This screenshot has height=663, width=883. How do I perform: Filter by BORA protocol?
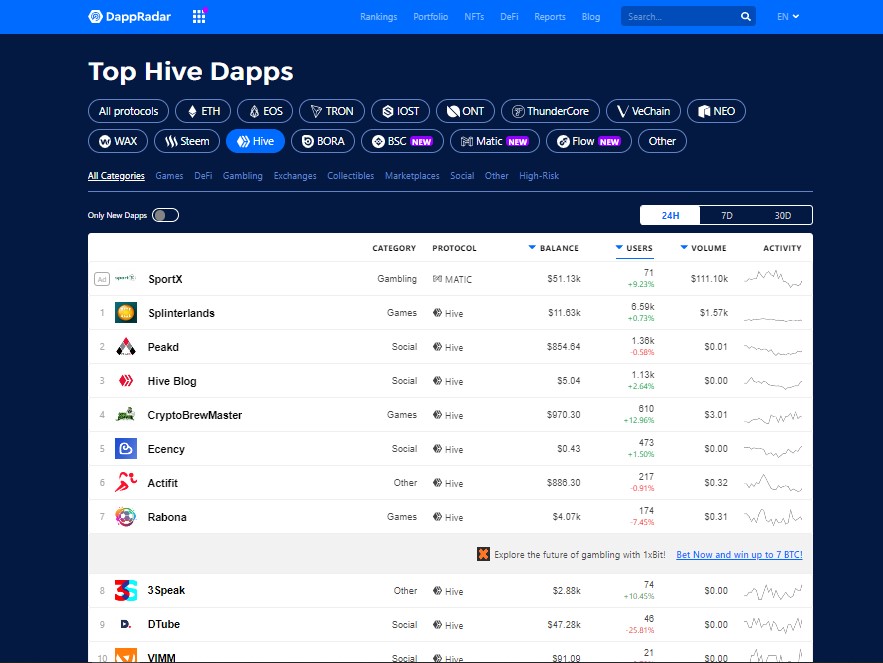click(323, 141)
